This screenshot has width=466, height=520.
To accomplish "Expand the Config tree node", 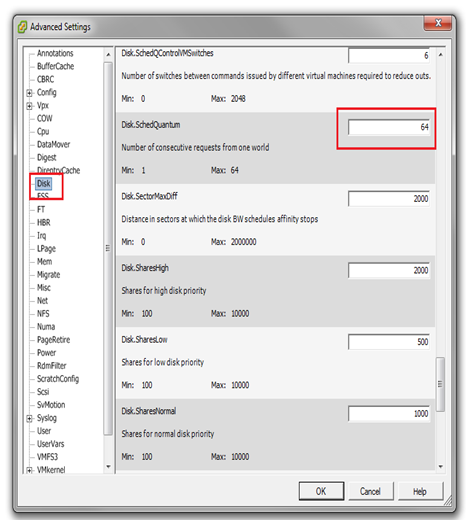I will coord(29,93).
